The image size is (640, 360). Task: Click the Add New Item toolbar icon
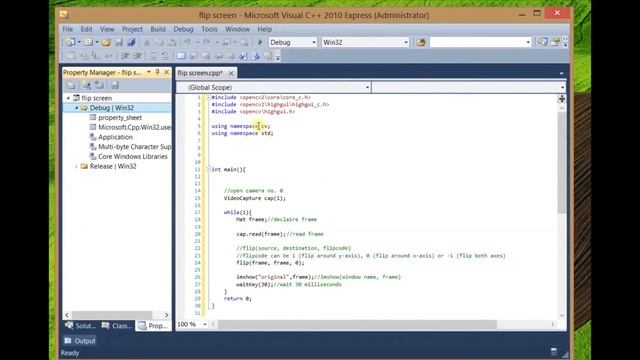pyautogui.click(x=88, y=42)
